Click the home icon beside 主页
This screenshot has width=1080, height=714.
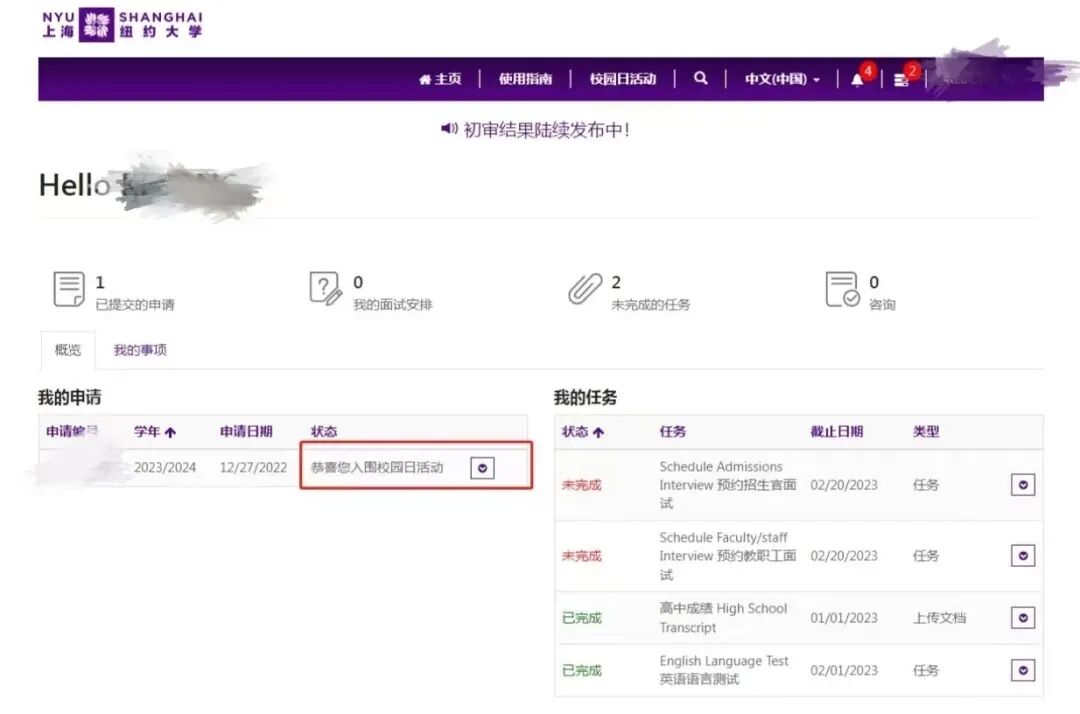425,79
